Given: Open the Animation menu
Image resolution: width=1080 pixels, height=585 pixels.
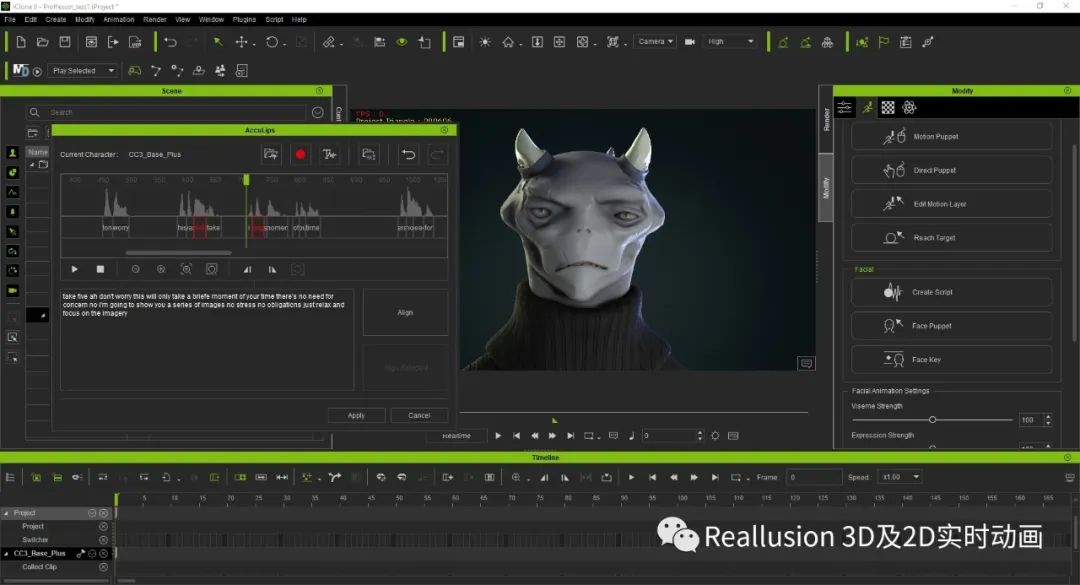Looking at the screenshot, I should click(118, 19).
